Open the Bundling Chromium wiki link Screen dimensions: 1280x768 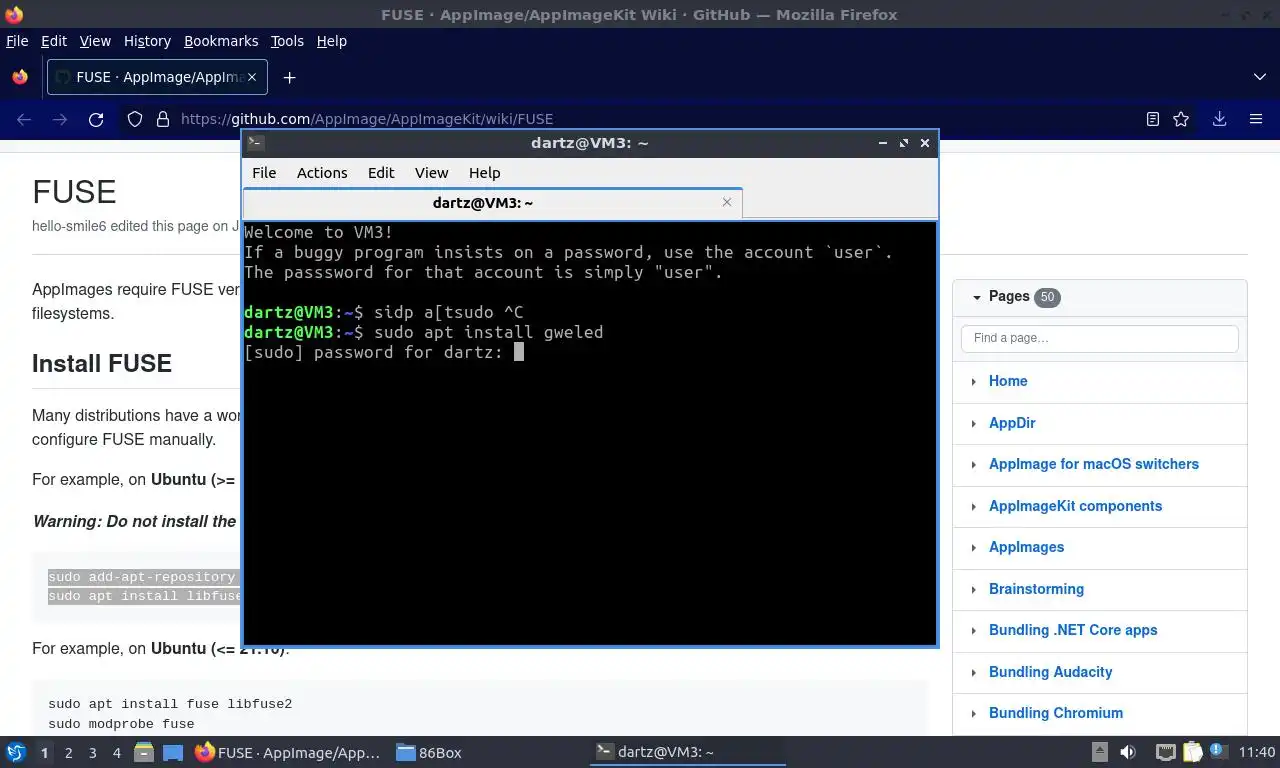click(1056, 713)
